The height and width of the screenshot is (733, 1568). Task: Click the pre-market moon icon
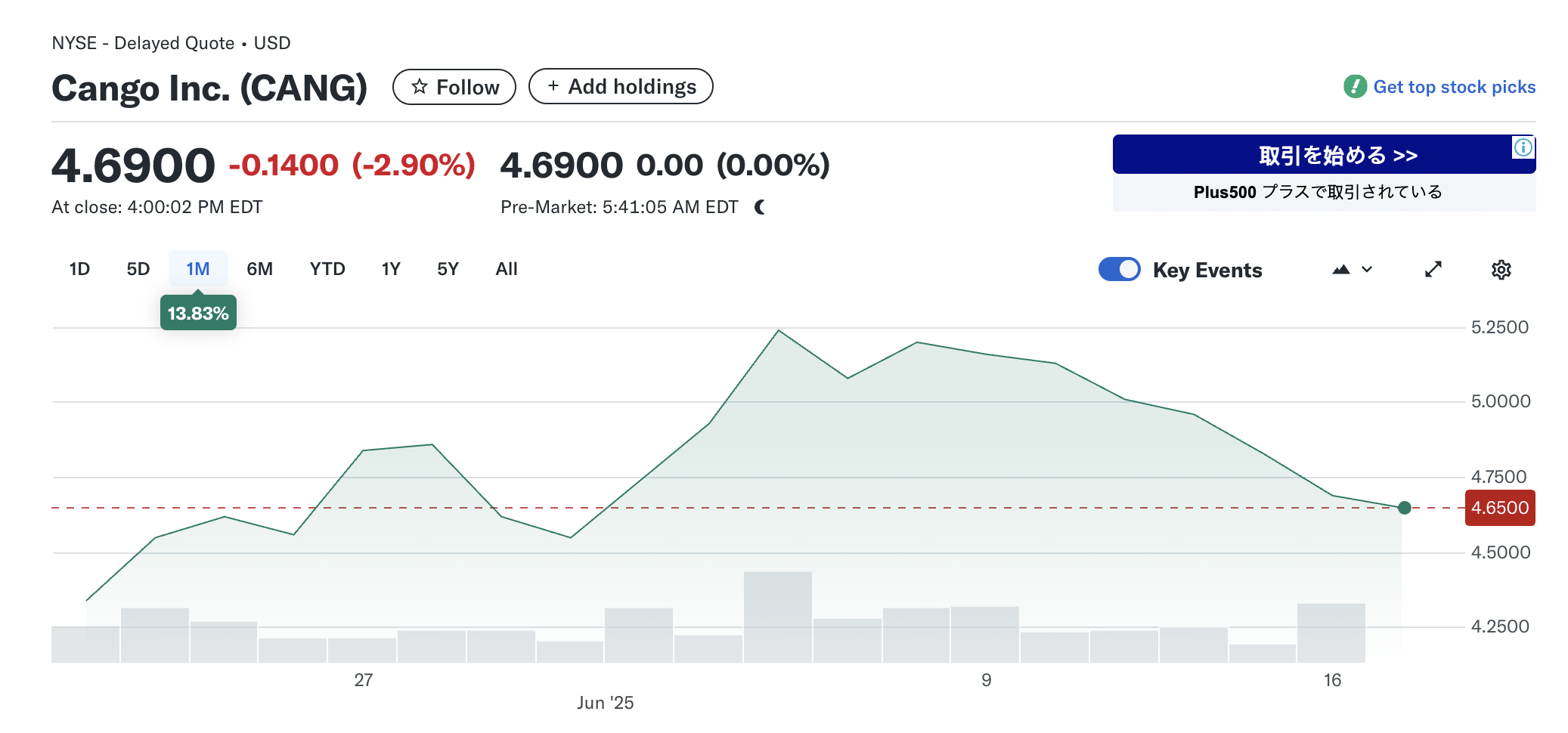pyautogui.click(x=760, y=207)
